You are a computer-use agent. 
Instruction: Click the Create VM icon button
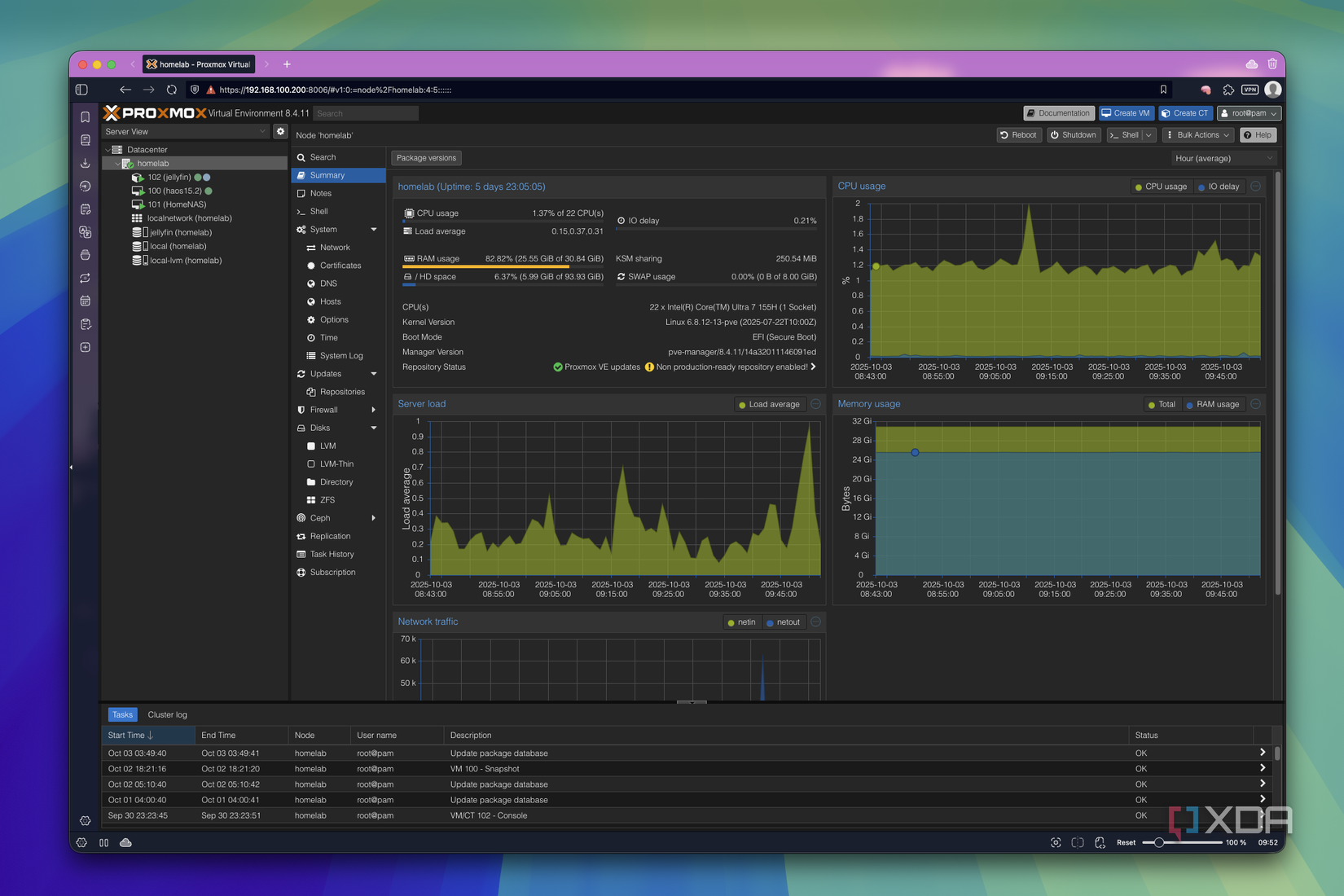click(x=1127, y=113)
